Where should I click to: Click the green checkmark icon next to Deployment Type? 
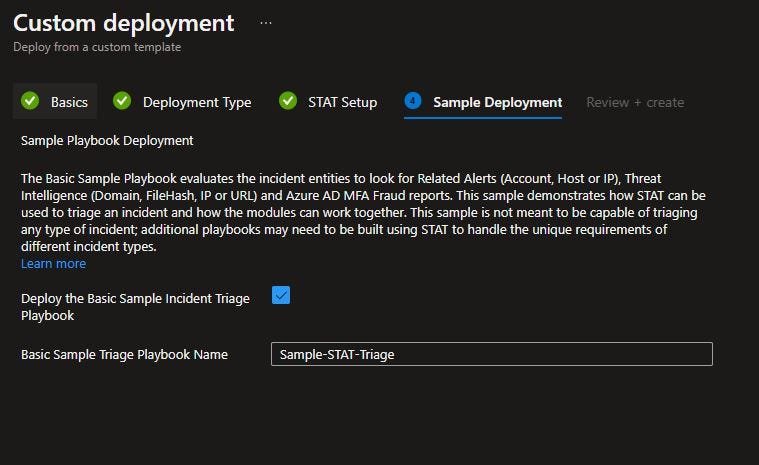point(122,101)
